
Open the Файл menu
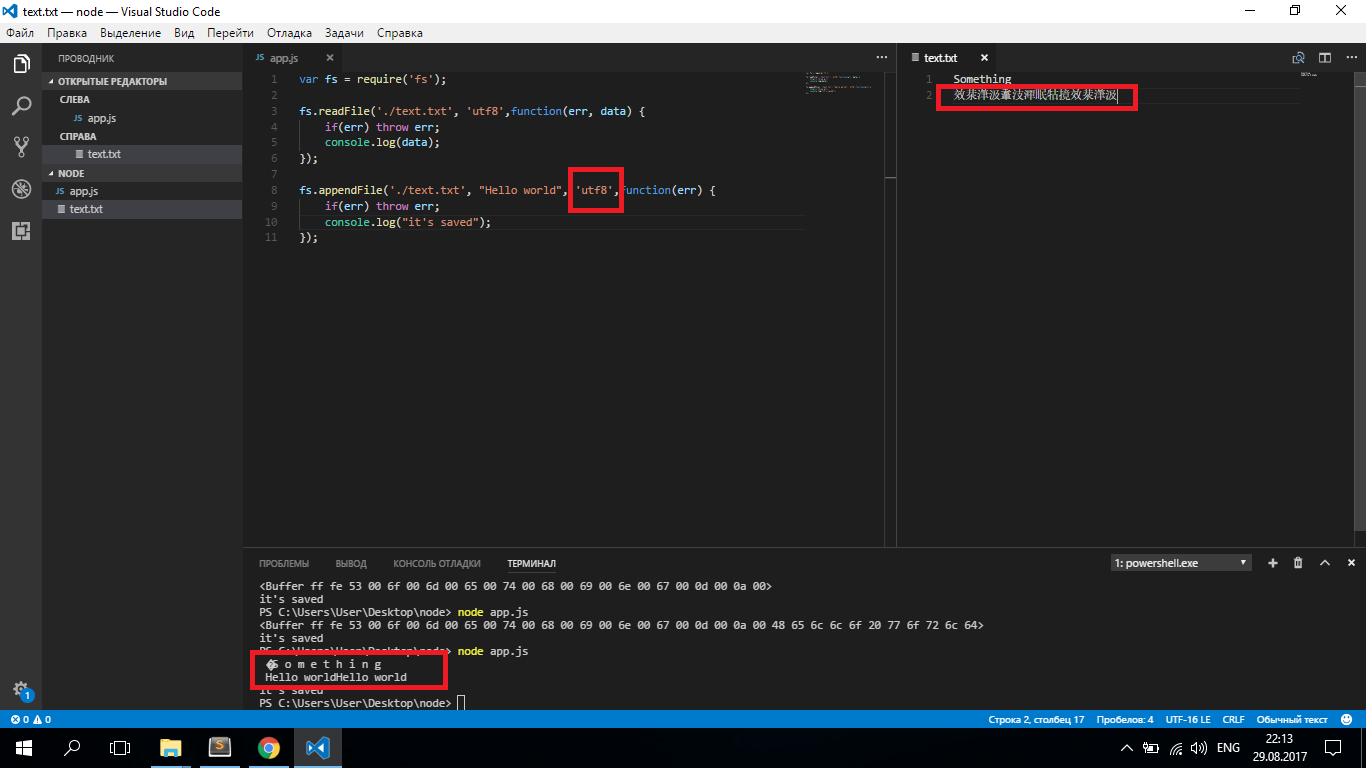(x=20, y=33)
